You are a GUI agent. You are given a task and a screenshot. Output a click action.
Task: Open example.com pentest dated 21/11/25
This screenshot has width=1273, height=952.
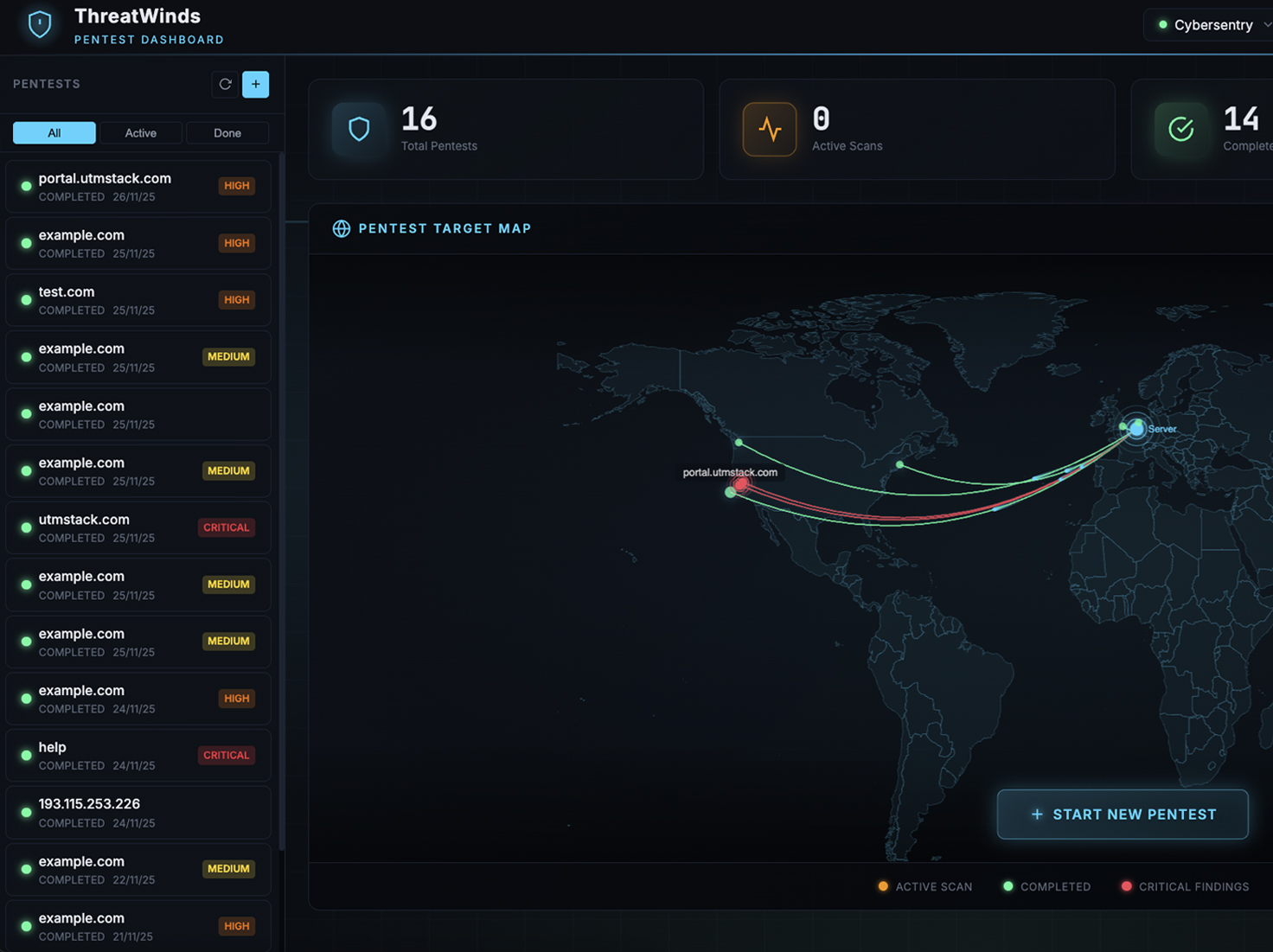pyautogui.click(x=138, y=926)
